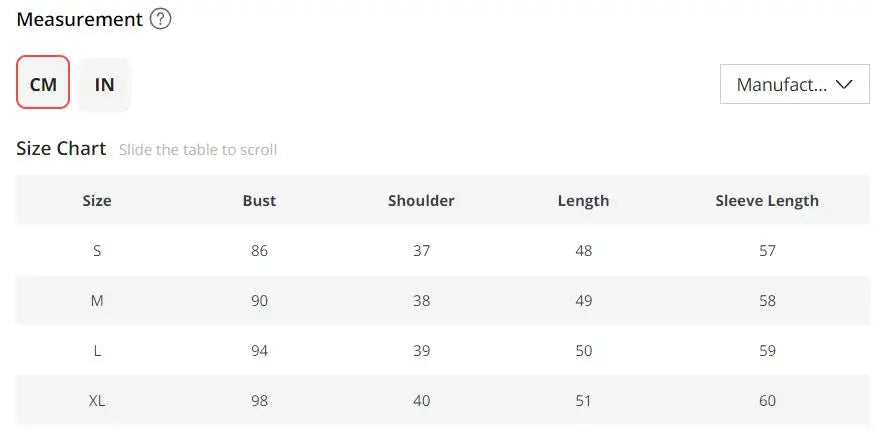Click the Size column header
The height and width of the screenshot is (436, 881).
(x=97, y=200)
